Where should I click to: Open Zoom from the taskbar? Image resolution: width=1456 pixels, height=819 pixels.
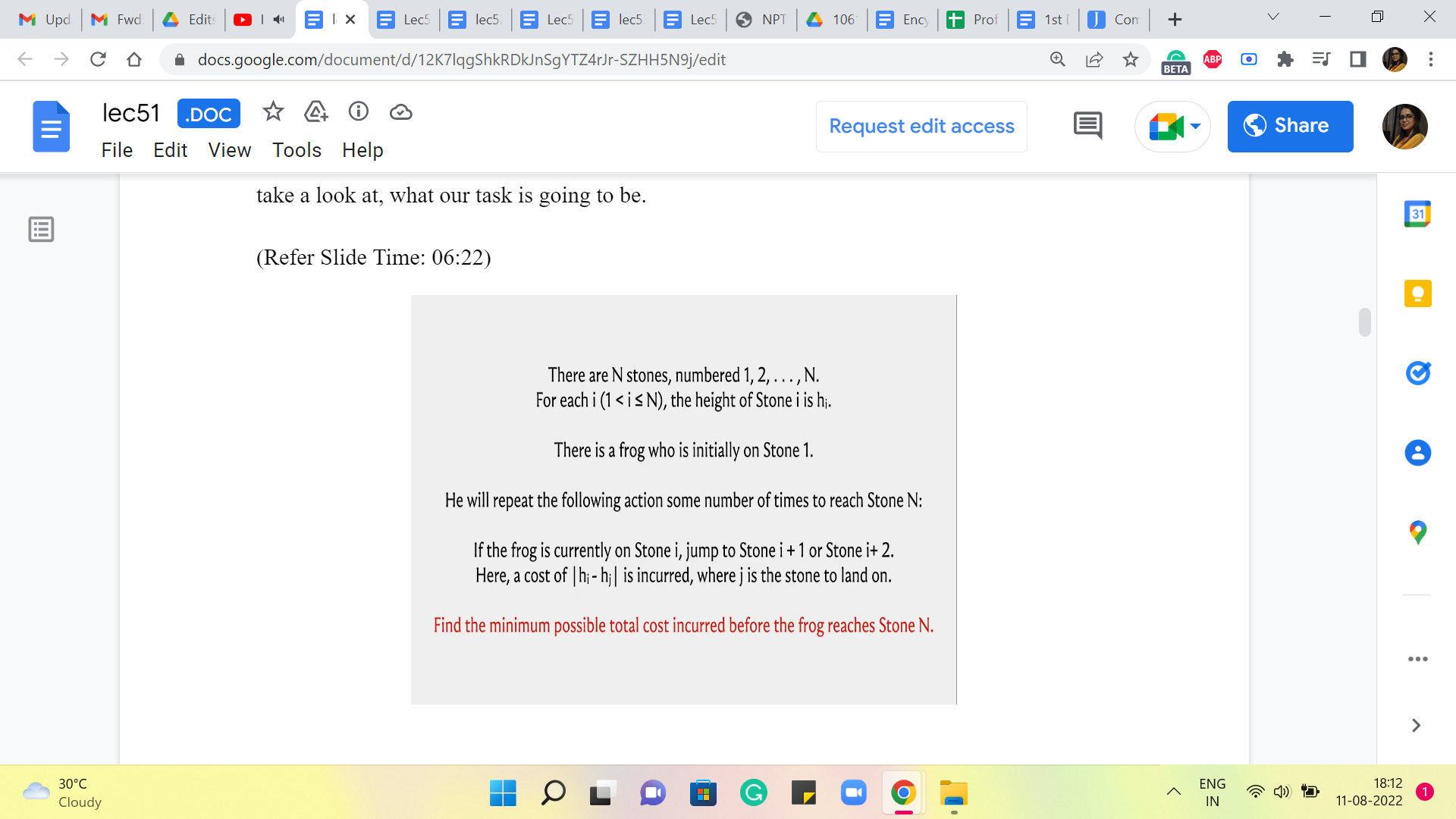click(x=853, y=793)
